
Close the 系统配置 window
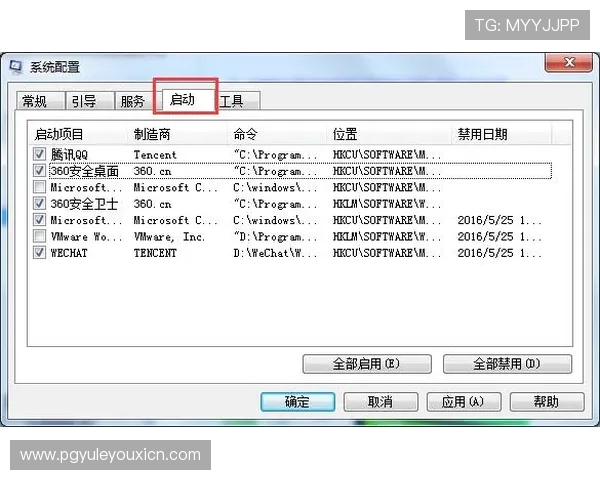pos(569,62)
